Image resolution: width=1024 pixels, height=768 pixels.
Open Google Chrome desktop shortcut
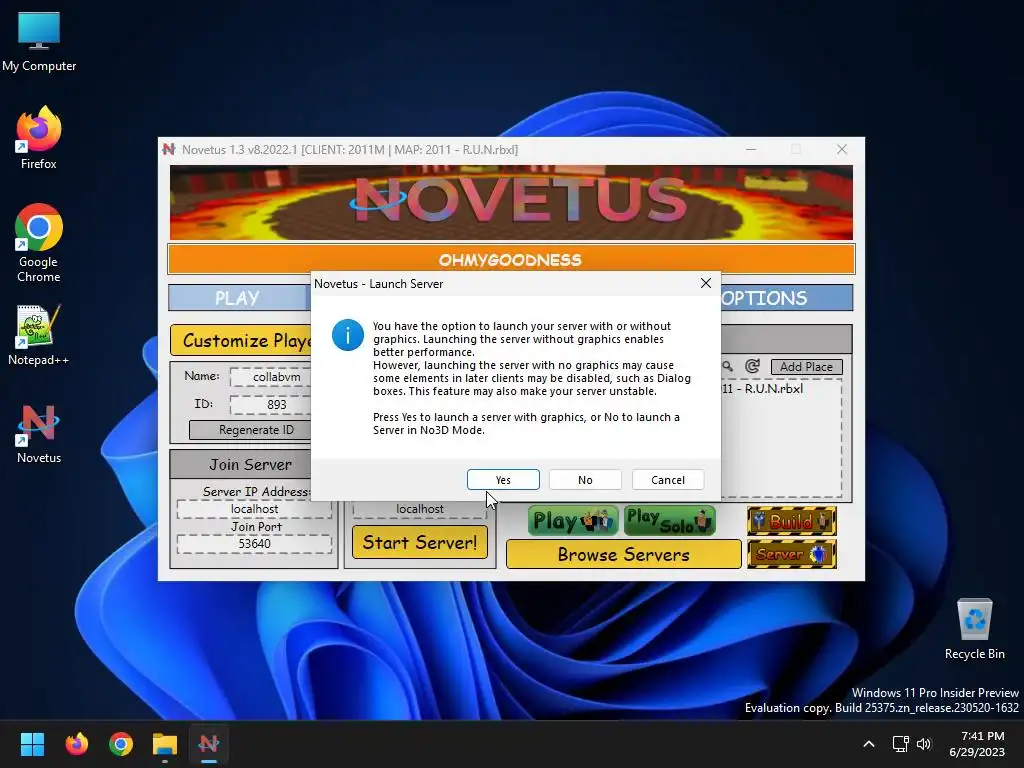click(x=39, y=243)
